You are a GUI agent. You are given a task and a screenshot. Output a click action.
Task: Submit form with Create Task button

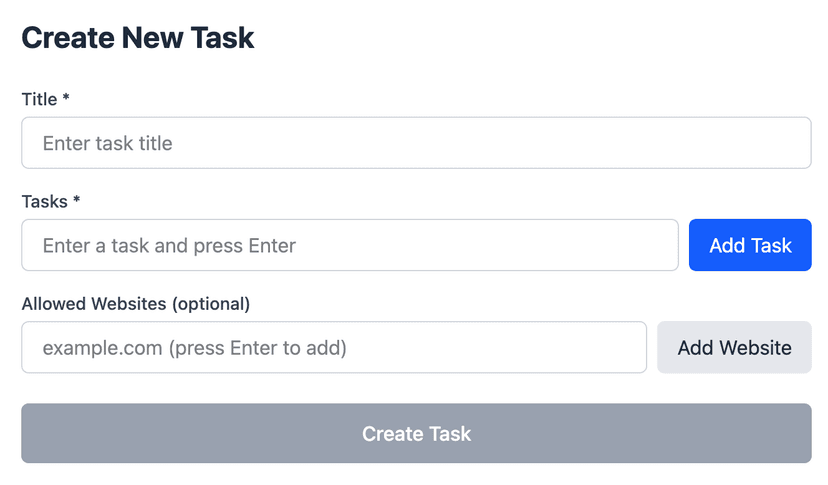(415, 433)
